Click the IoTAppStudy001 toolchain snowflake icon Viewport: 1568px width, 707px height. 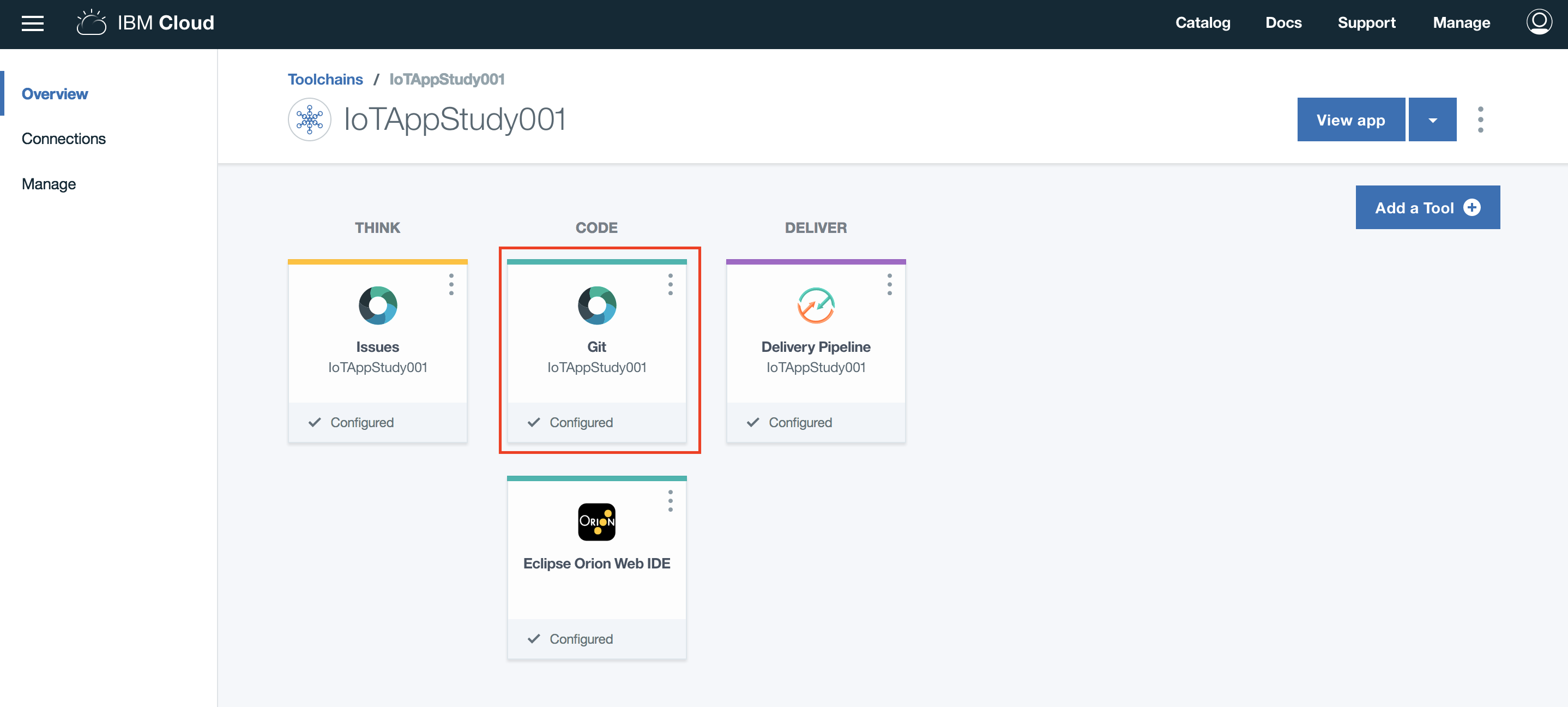point(309,119)
